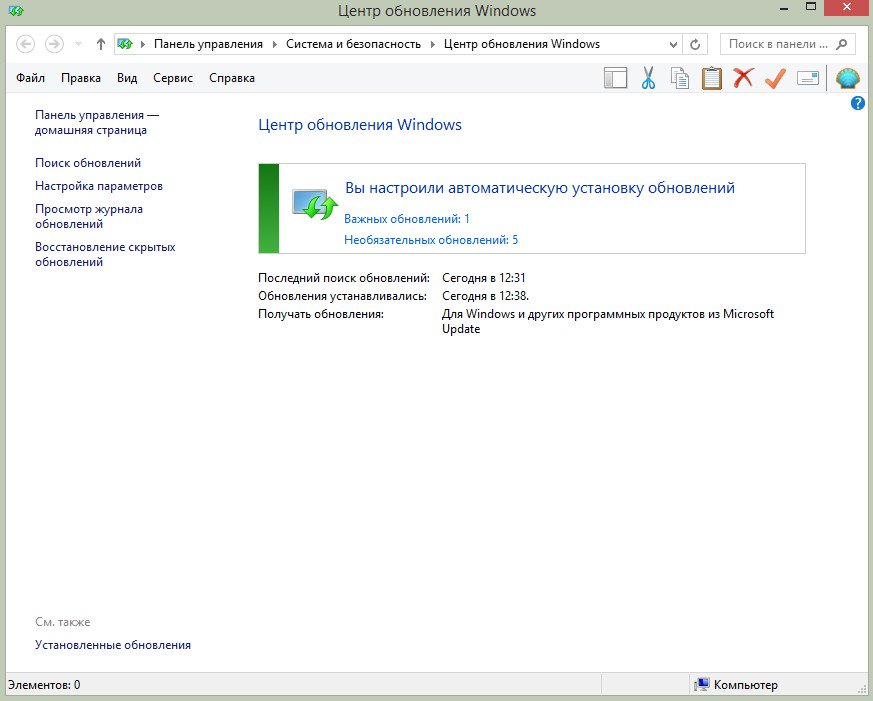Open the Вид menu
The image size is (873, 701).
pyautogui.click(x=127, y=78)
